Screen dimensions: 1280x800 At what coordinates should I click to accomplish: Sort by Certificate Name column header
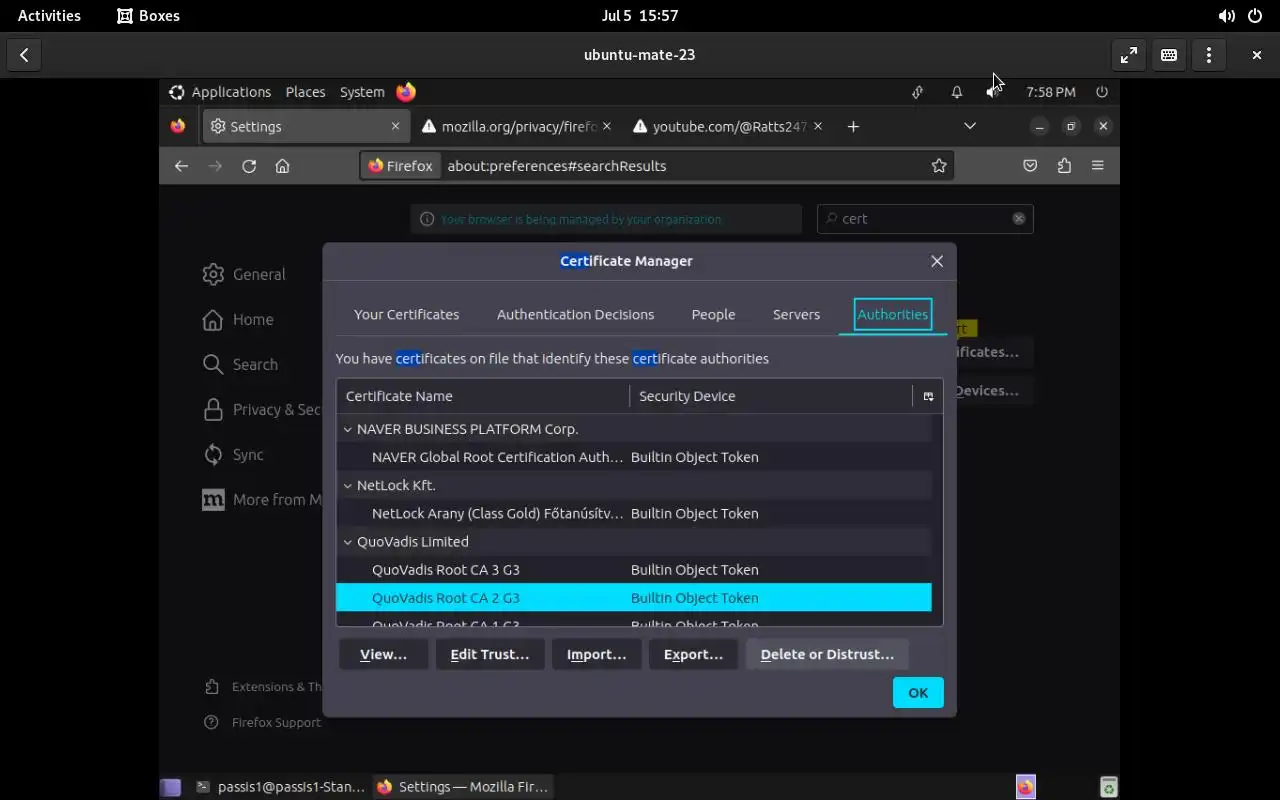(x=483, y=396)
